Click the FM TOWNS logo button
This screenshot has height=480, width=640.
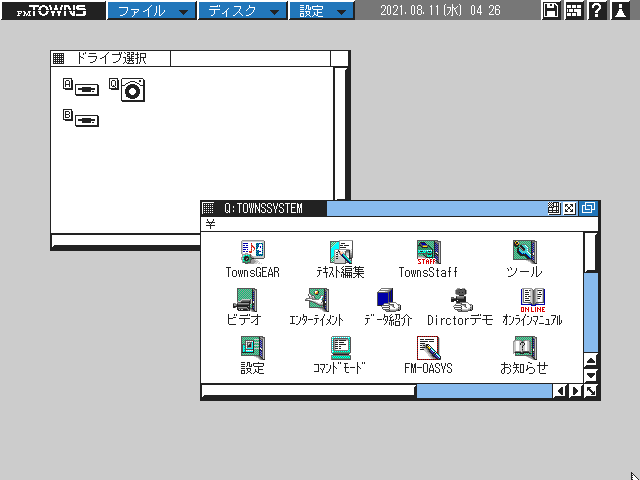(x=53, y=10)
